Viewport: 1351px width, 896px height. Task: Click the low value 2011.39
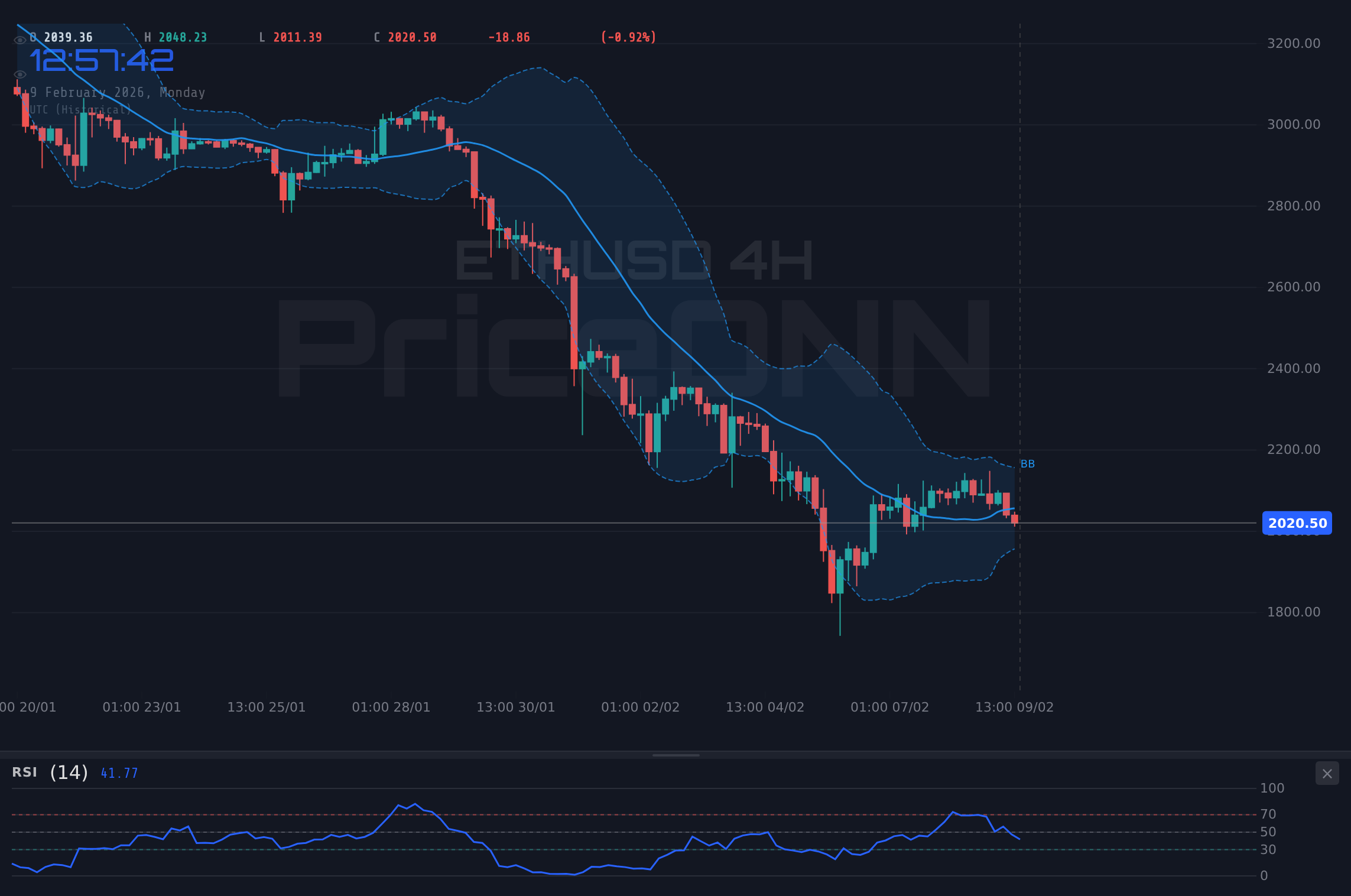[298, 37]
